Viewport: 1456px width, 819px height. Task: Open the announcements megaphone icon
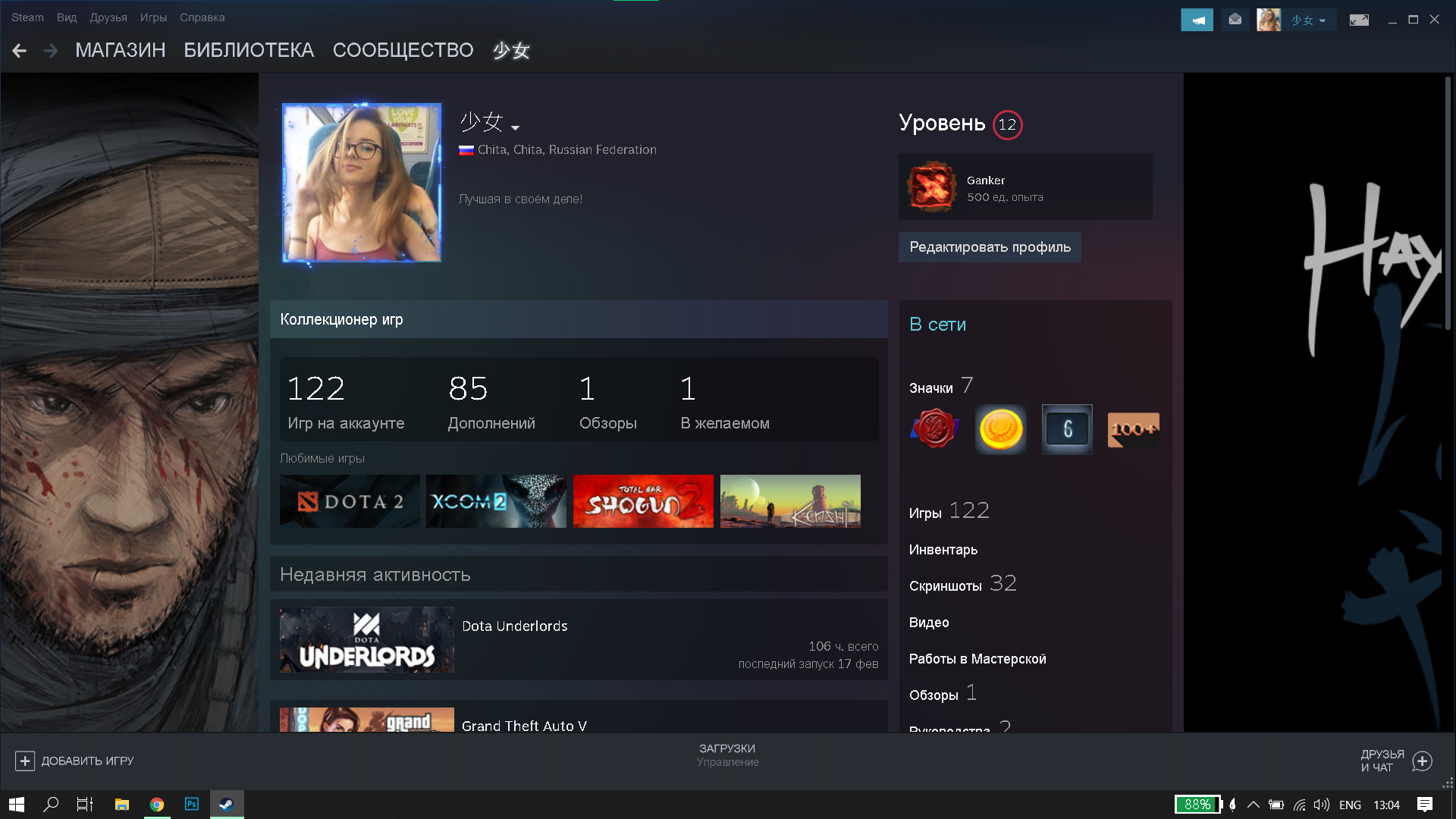1197,20
